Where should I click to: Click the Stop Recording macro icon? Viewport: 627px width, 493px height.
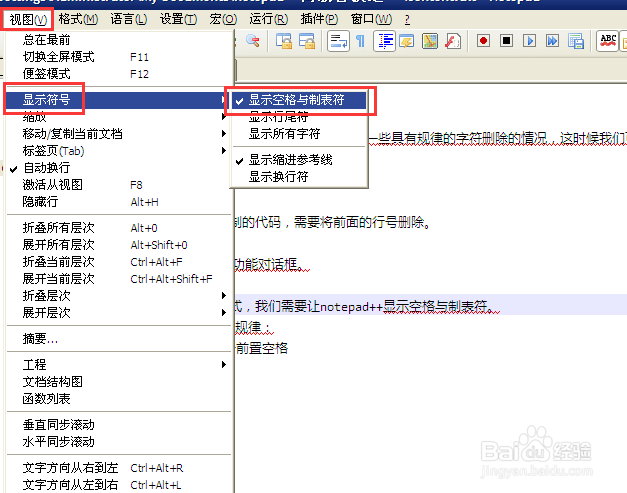[x=506, y=41]
